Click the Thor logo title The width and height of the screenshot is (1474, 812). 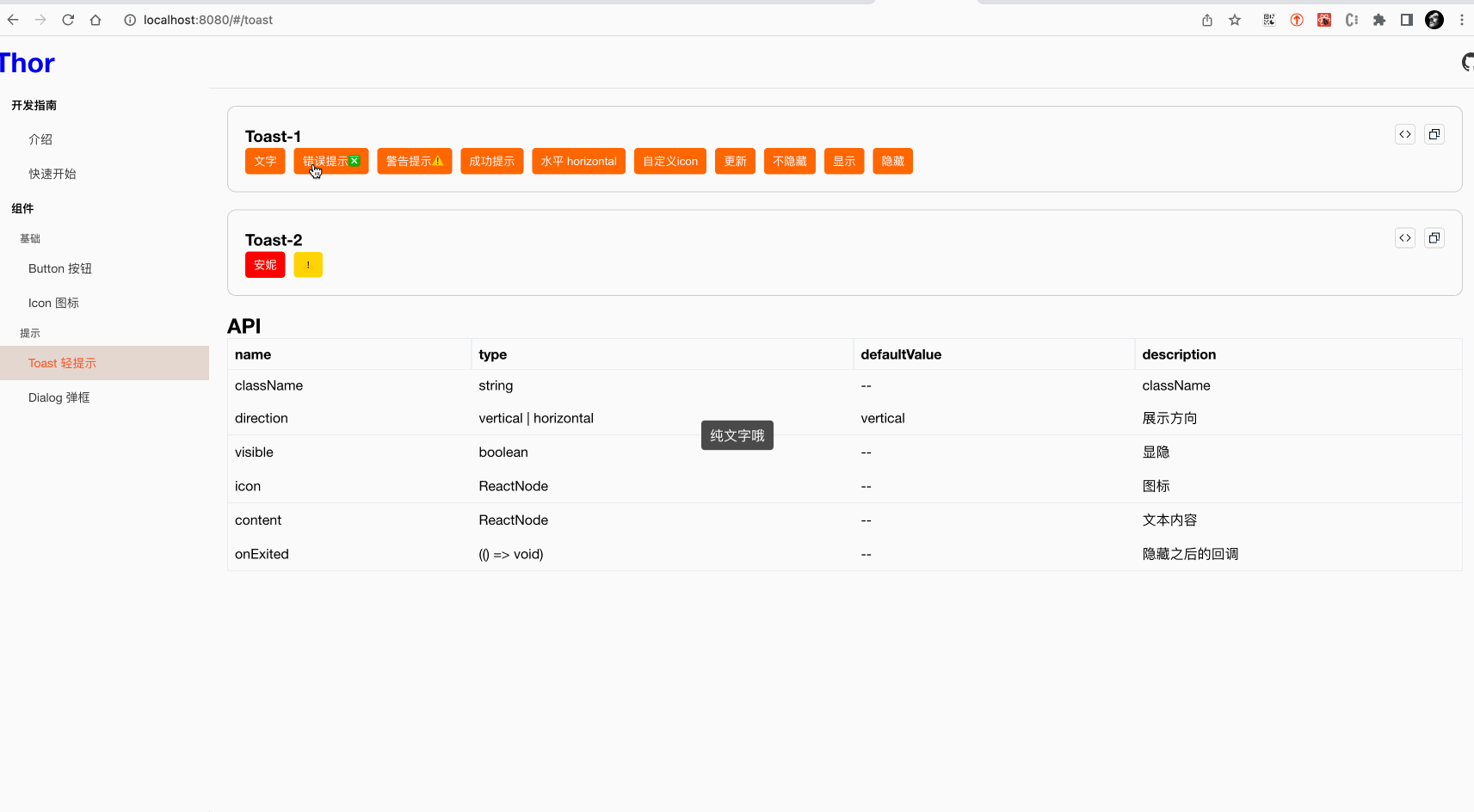point(27,63)
